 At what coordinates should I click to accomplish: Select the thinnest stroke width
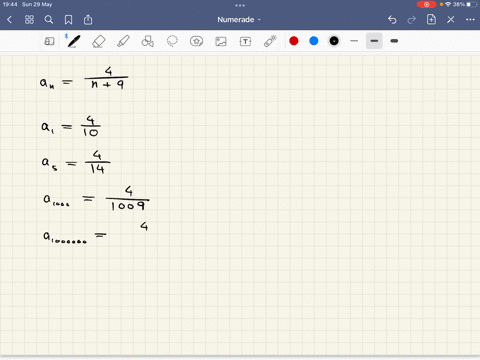354,41
